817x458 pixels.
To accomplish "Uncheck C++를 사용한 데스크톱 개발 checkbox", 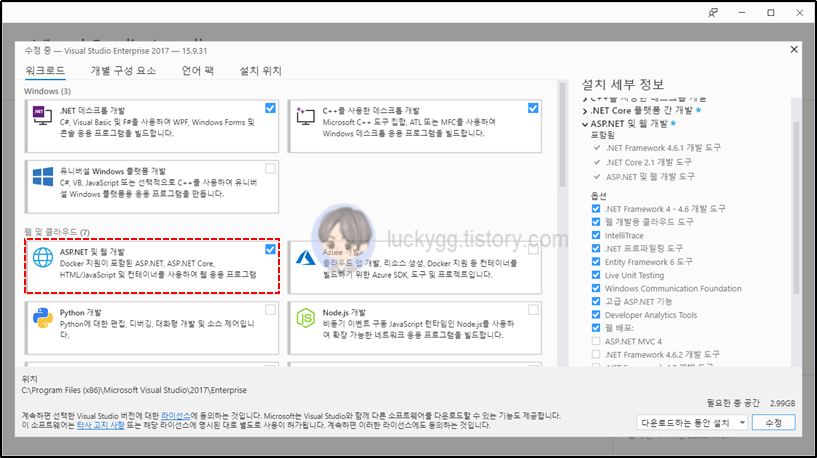I will (x=533, y=108).
